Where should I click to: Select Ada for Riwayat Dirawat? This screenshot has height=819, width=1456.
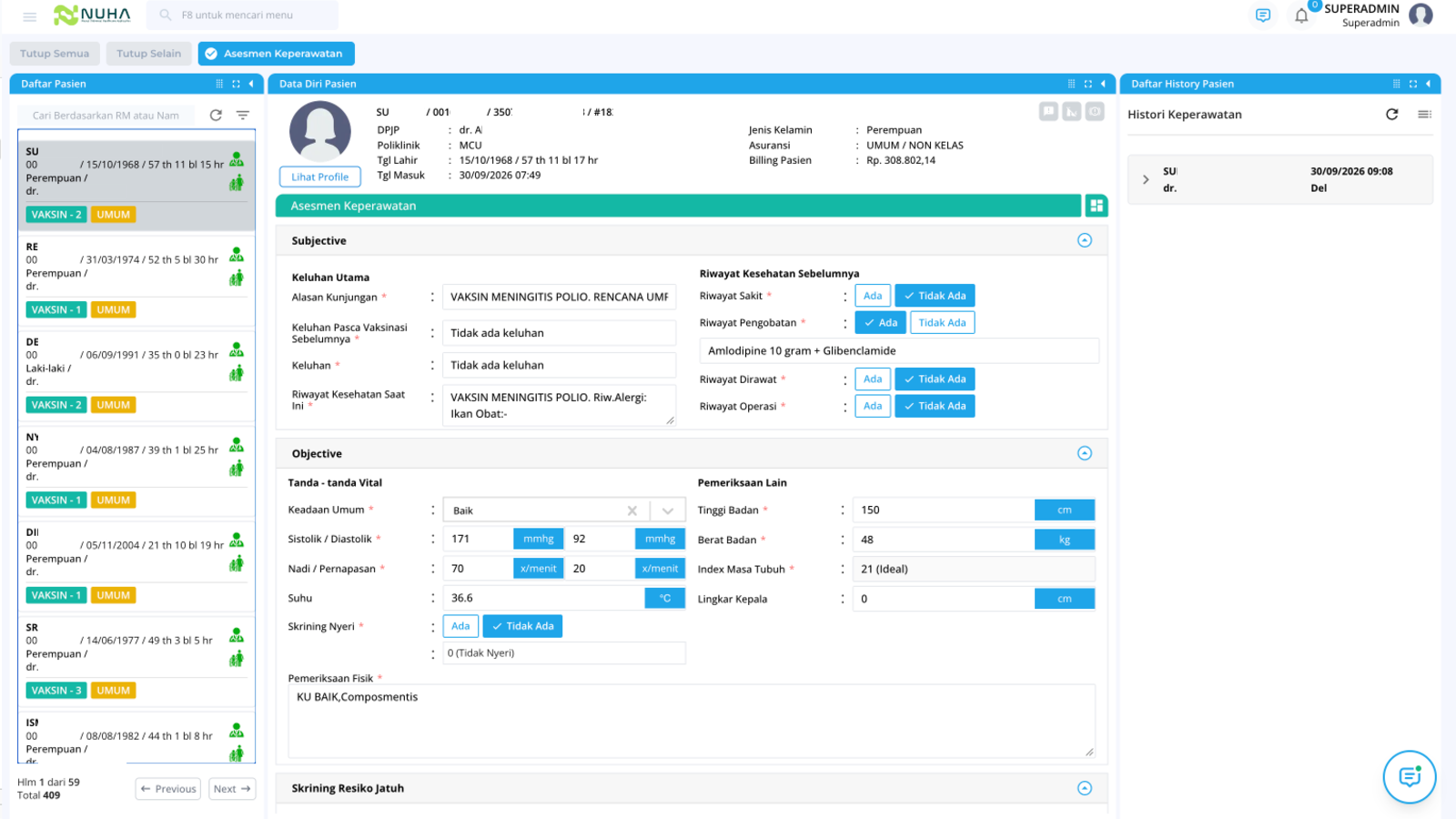[x=873, y=379]
